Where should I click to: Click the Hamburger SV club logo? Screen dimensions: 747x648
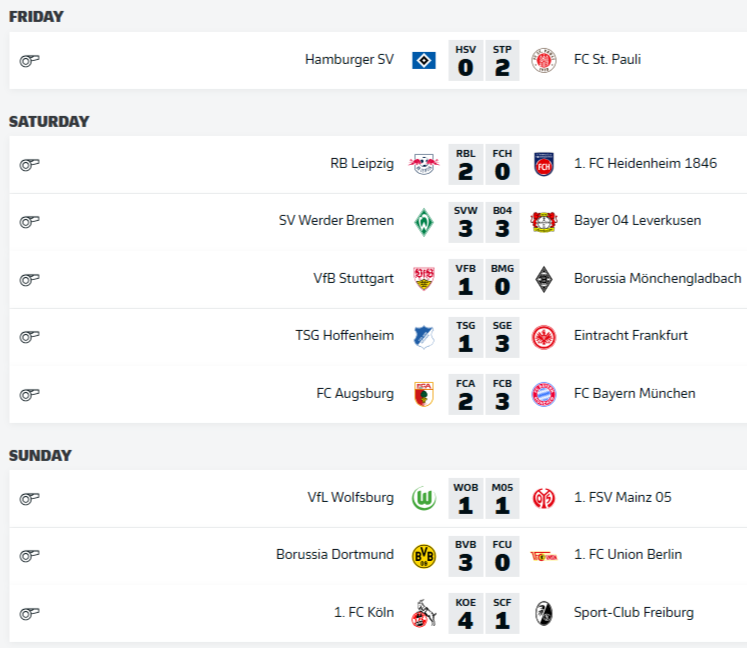[424, 60]
